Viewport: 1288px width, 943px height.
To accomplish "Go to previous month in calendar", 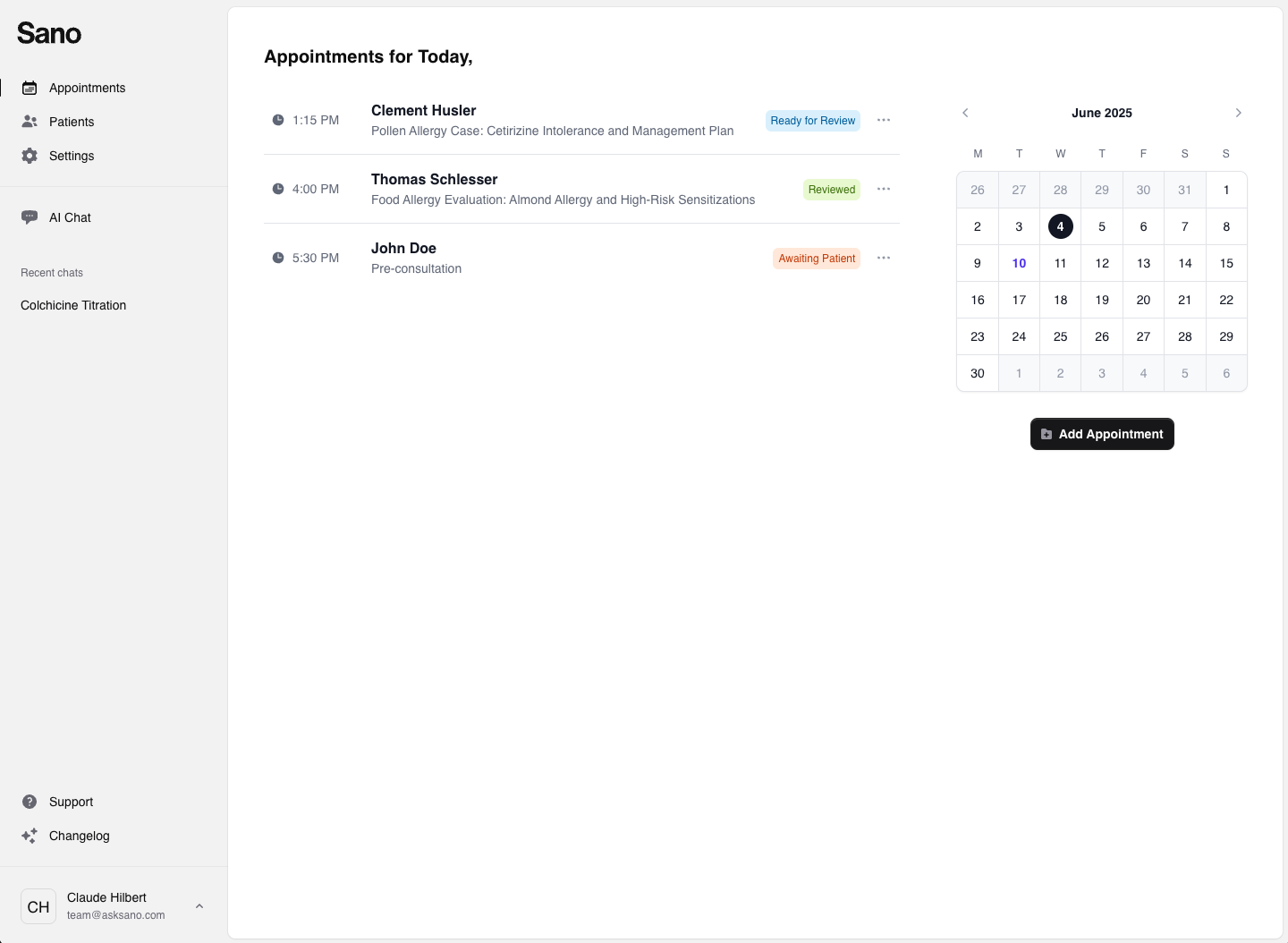I will [965, 113].
